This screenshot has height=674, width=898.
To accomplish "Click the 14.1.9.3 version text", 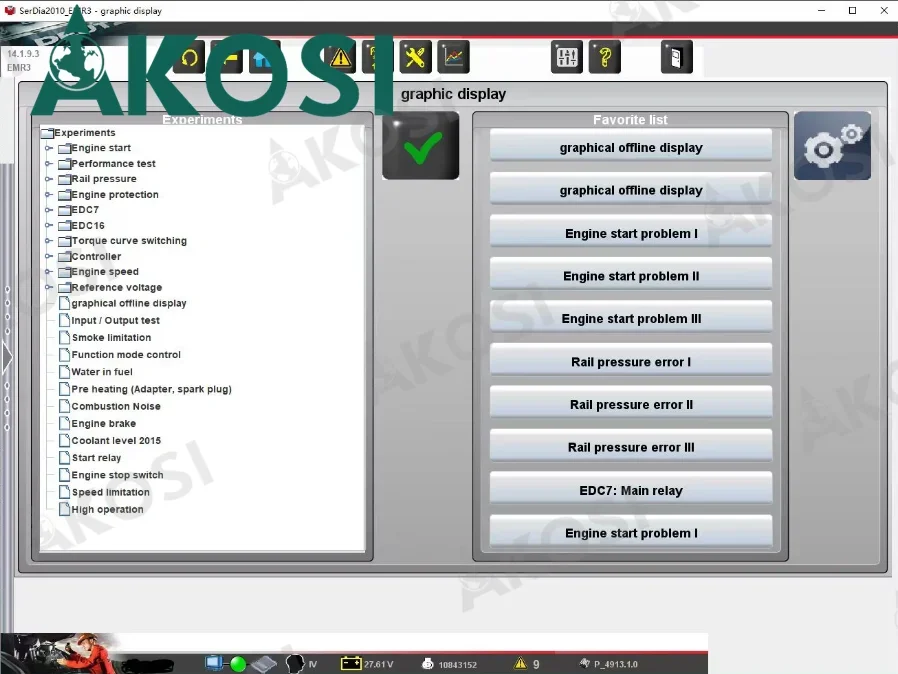I will point(23,54).
